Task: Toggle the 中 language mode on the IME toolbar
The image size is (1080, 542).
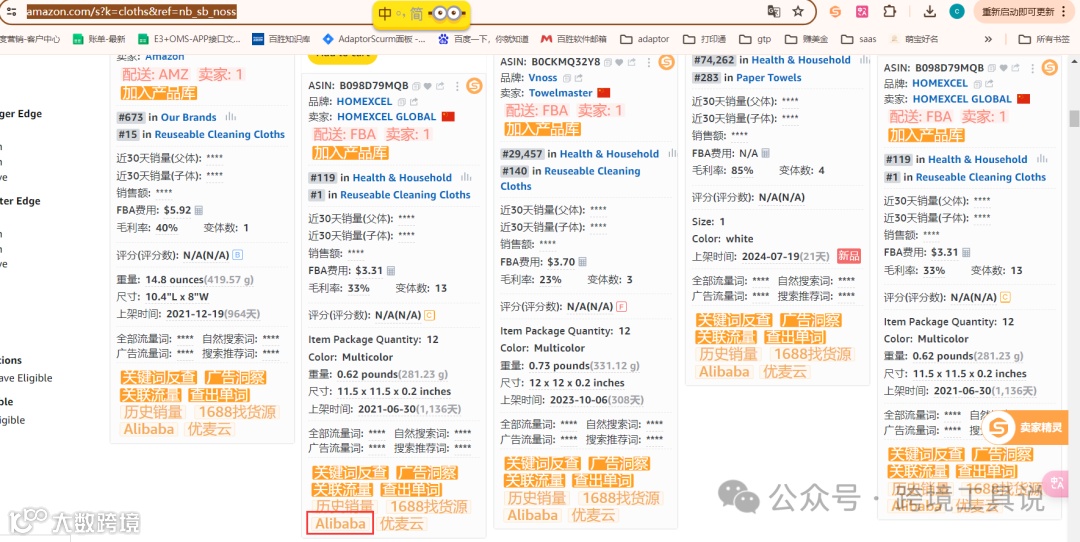Action: click(x=386, y=14)
